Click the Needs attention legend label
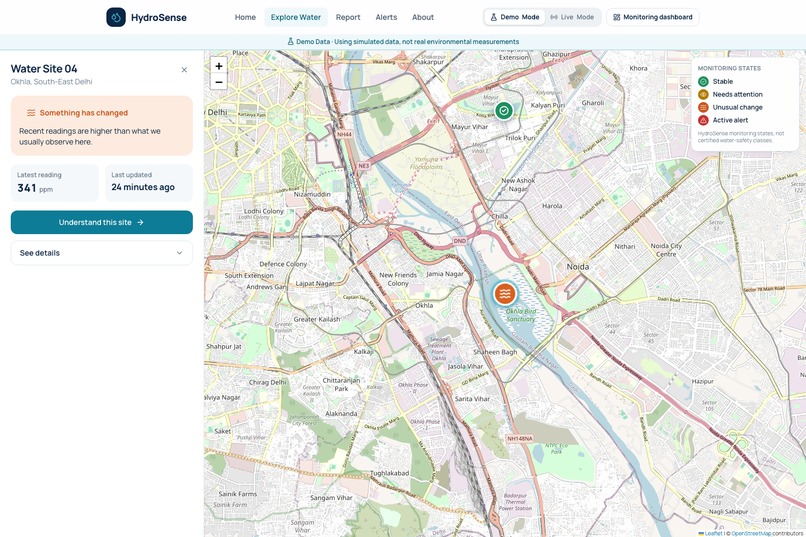The height and width of the screenshot is (537, 806). click(x=738, y=94)
